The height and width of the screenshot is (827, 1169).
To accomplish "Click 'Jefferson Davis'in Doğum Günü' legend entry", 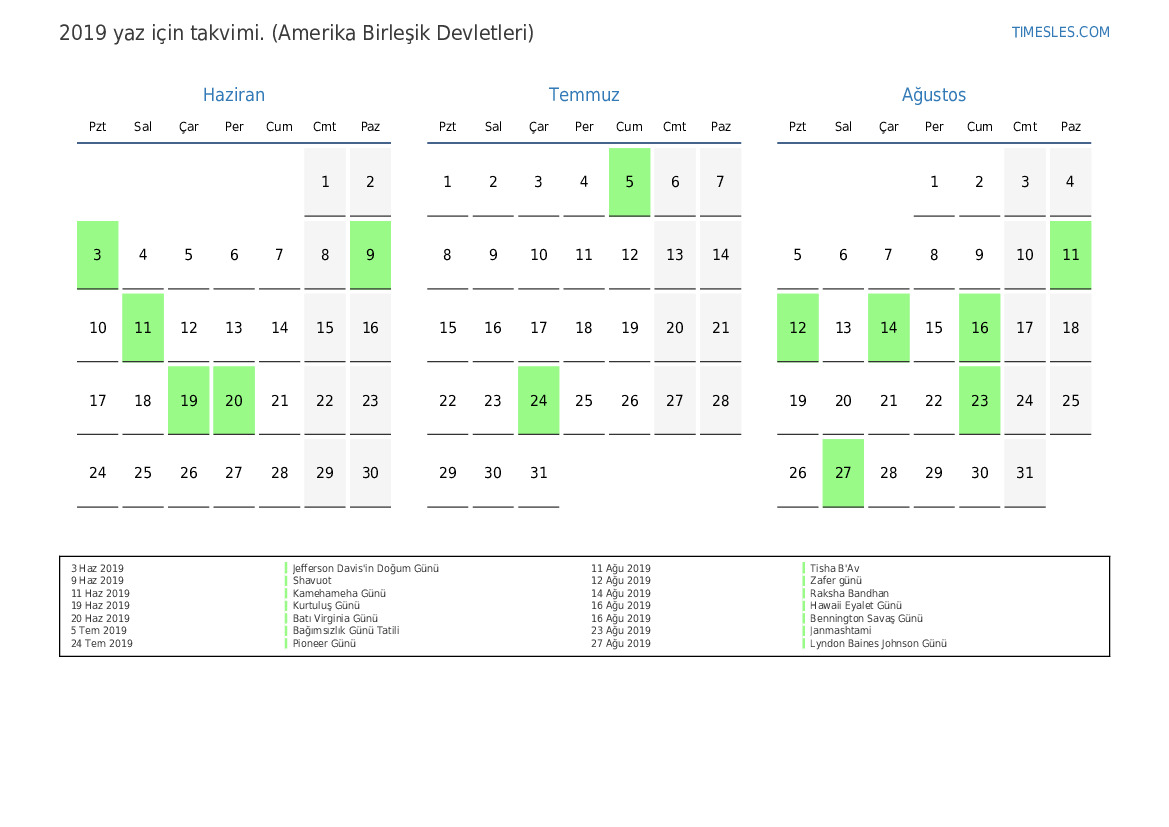I will pyautogui.click(x=365, y=569).
